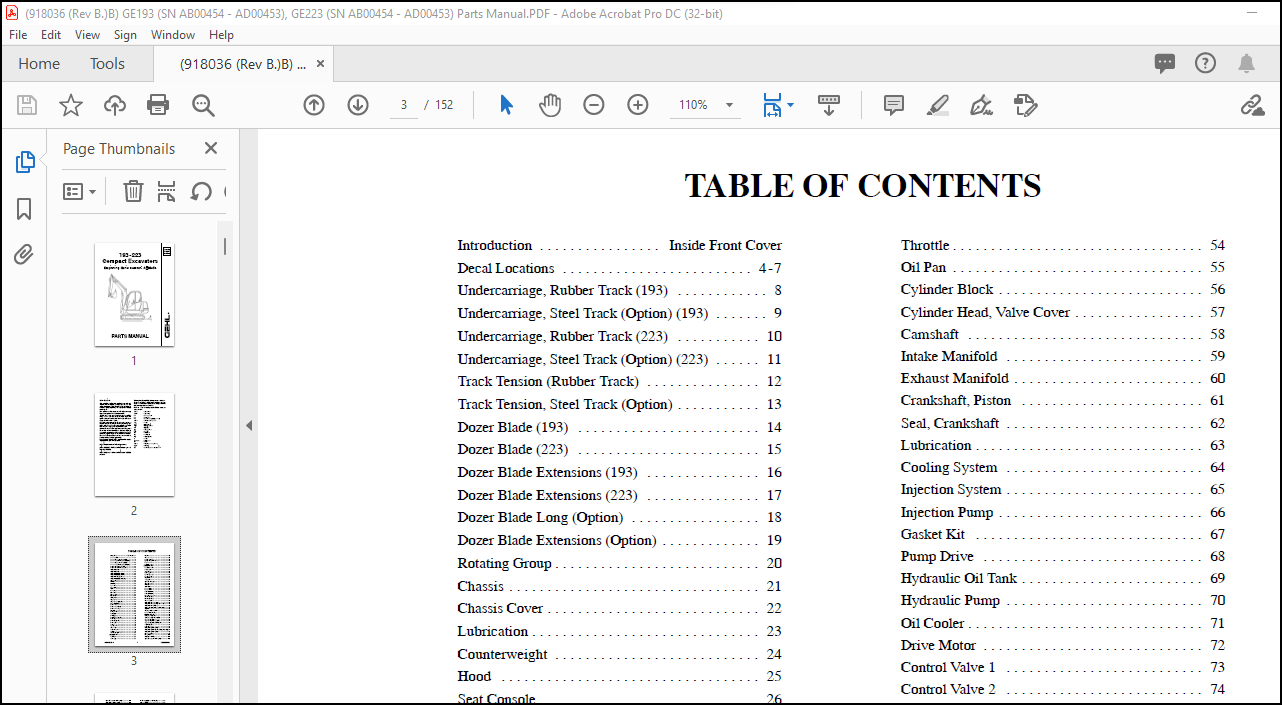Screen dimensions: 1282x705
Task: Select the 918036 Parts Manual tab
Action: pos(242,63)
